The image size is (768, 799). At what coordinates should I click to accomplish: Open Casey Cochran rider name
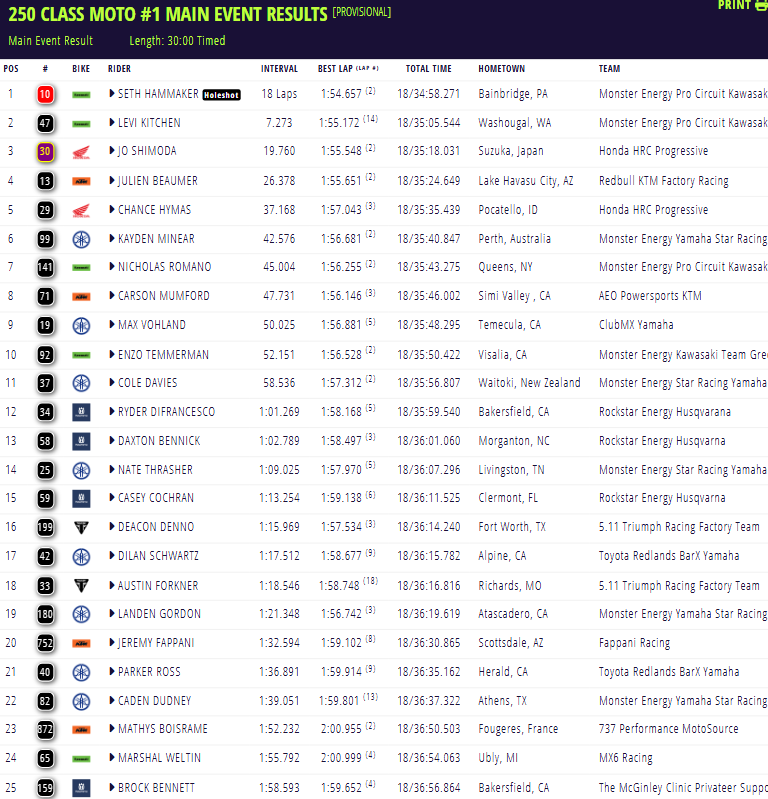click(x=156, y=498)
